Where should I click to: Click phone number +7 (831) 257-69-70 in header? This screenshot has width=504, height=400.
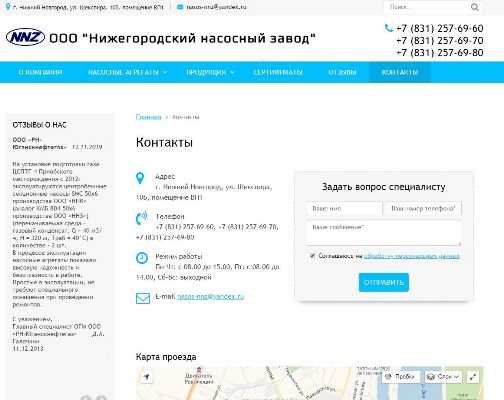click(x=440, y=40)
